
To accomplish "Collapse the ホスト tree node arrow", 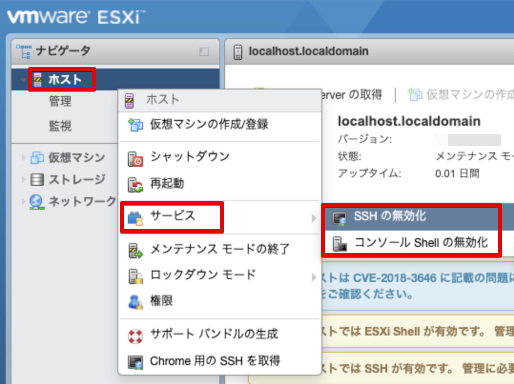I will 23,80.
